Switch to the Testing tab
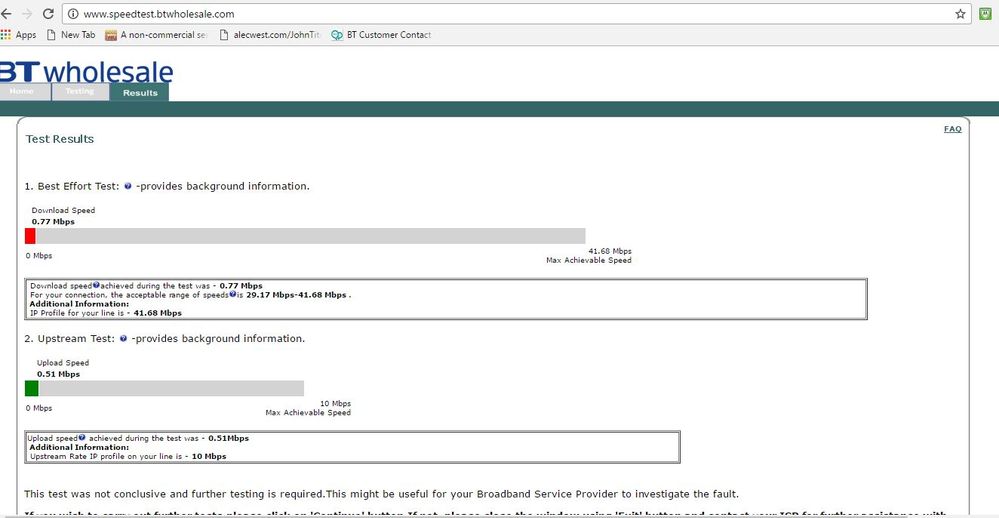 click(80, 92)
